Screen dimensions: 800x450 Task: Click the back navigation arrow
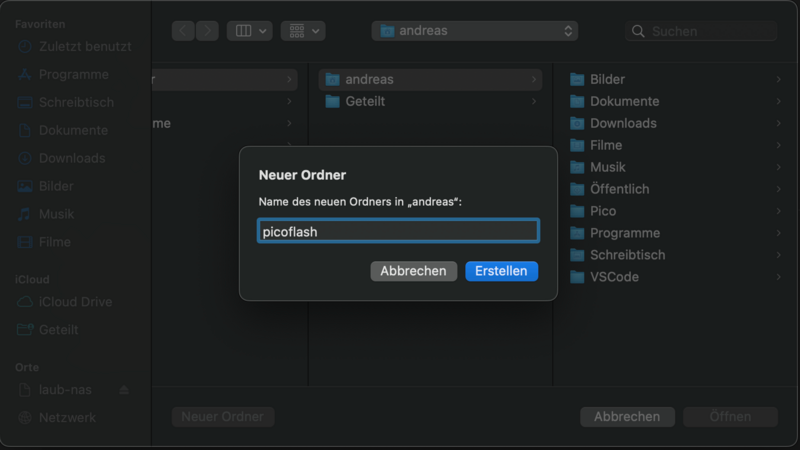pyautogui.click(x=183, y=31)
